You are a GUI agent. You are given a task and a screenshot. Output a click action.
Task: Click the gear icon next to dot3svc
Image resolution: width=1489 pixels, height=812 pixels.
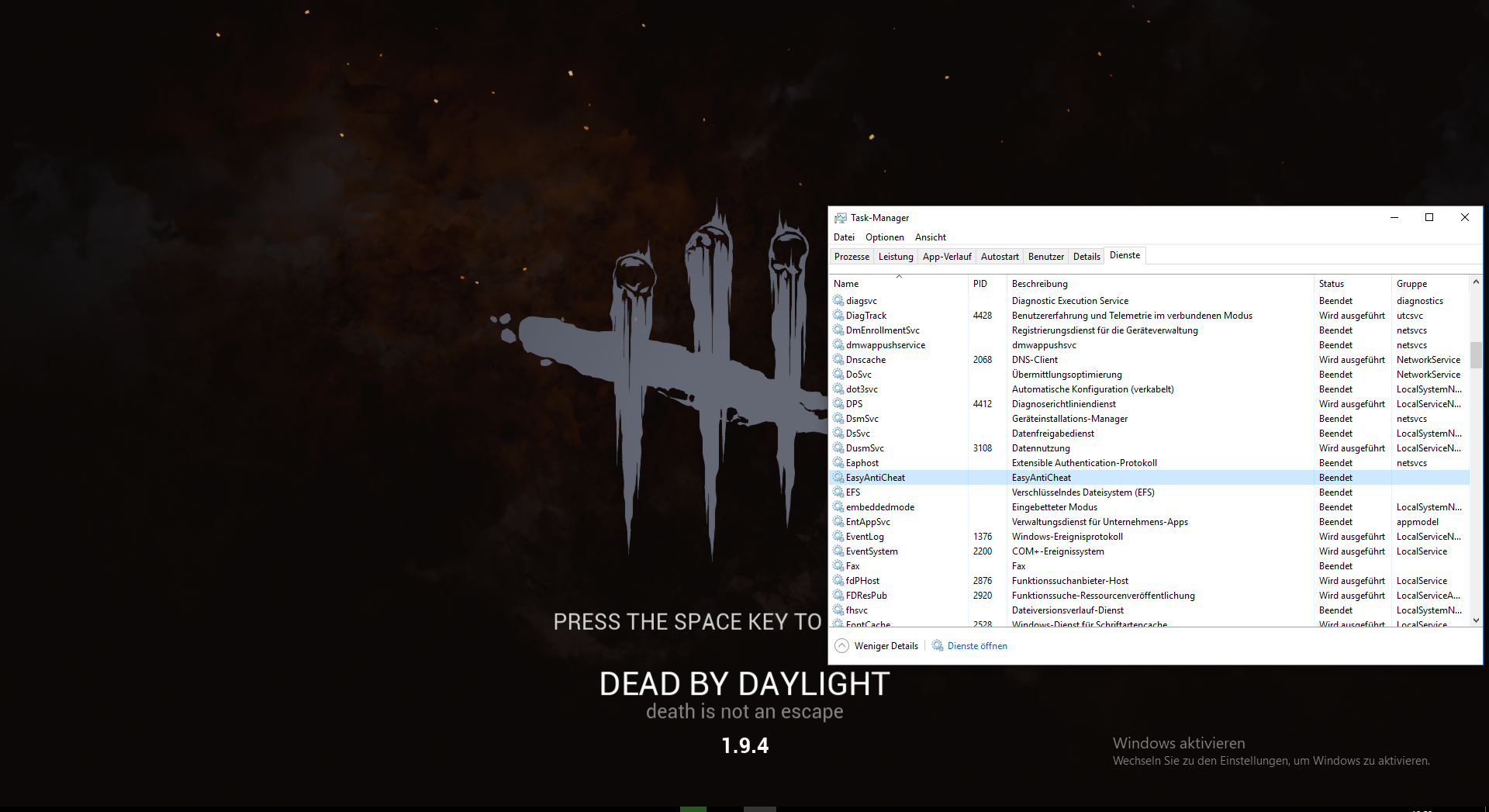[838, 389]
